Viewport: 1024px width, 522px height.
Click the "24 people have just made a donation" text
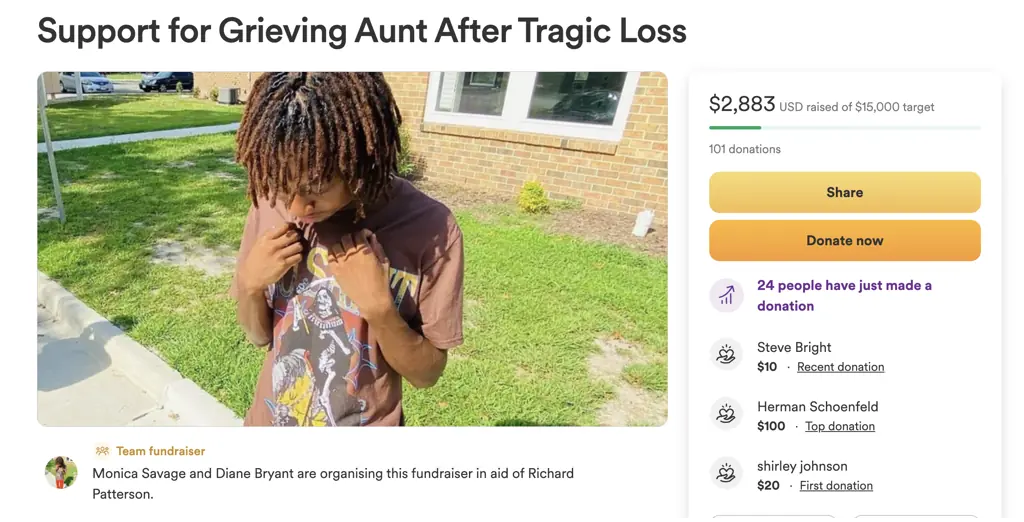pos(844,295)
